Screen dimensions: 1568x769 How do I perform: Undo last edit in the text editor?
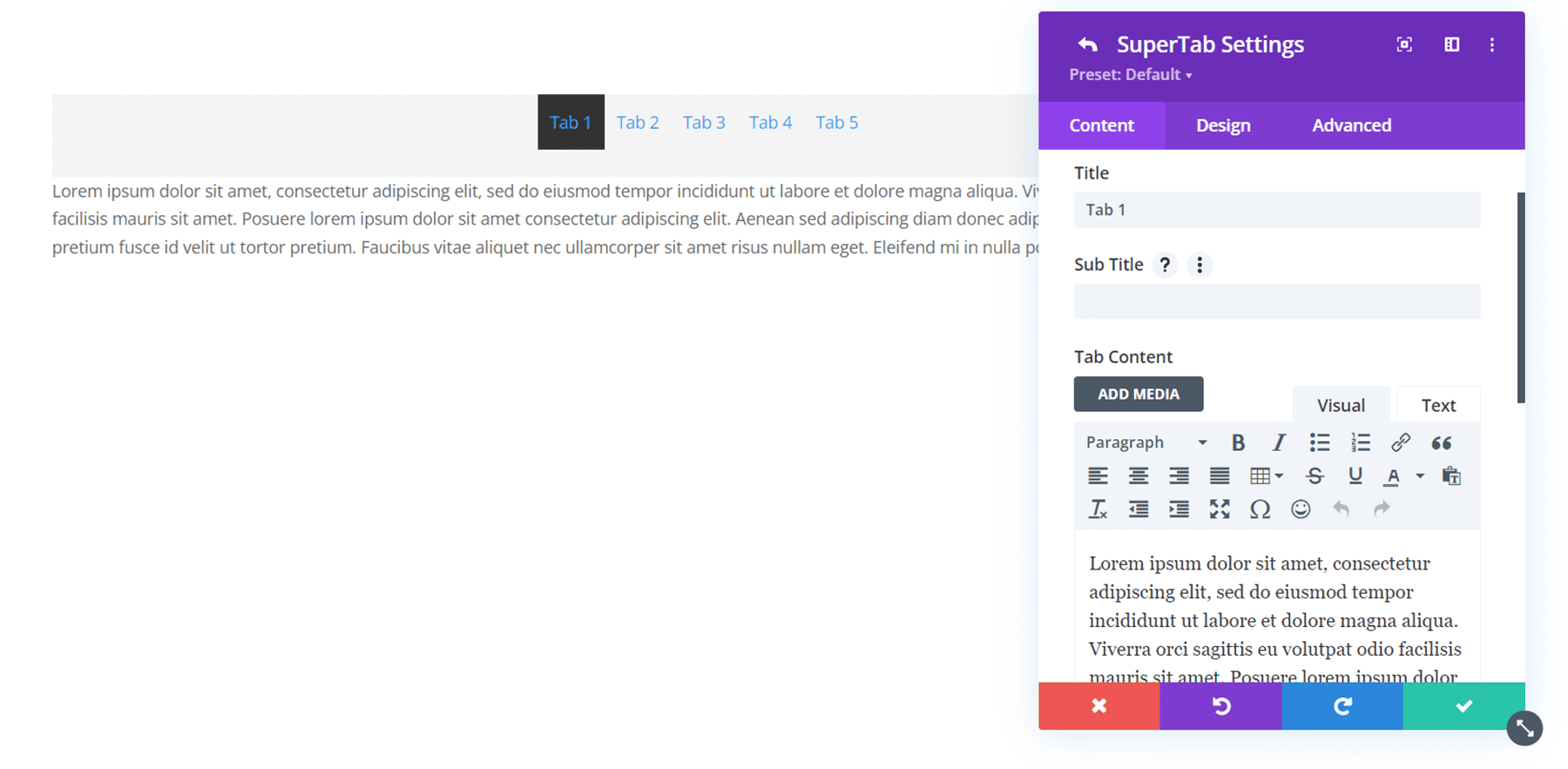(x=1342, y=509)
